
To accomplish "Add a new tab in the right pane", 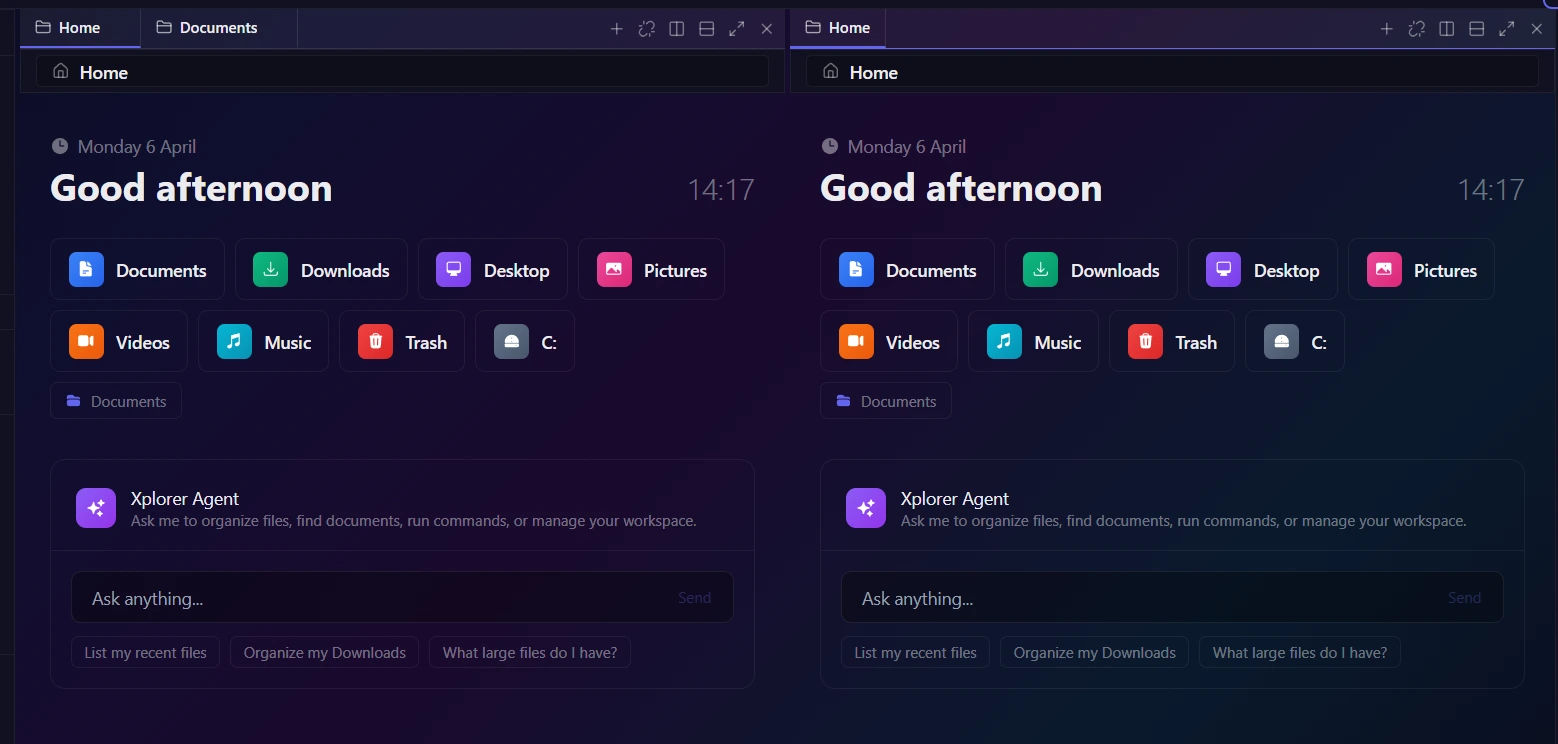I will click(x=1387, y=29).
